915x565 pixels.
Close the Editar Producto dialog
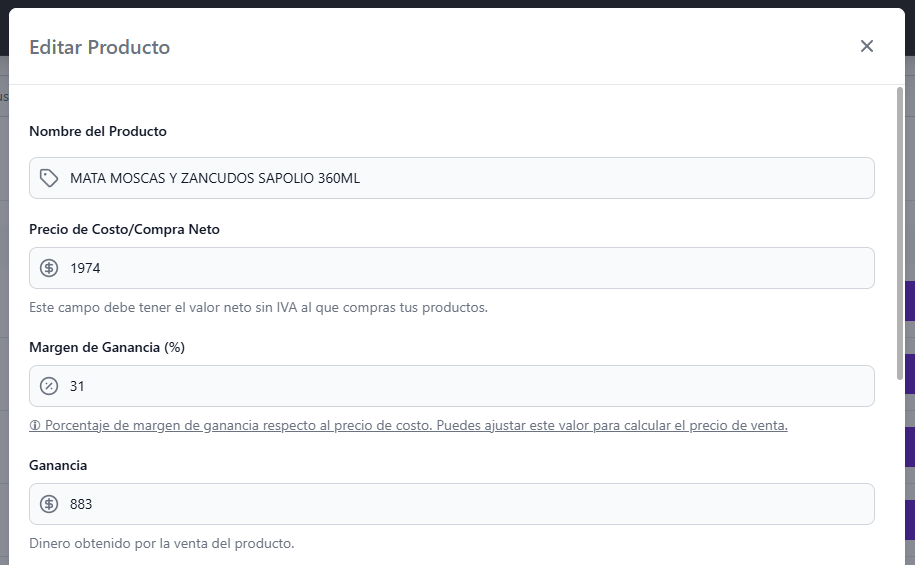[866, 46]
